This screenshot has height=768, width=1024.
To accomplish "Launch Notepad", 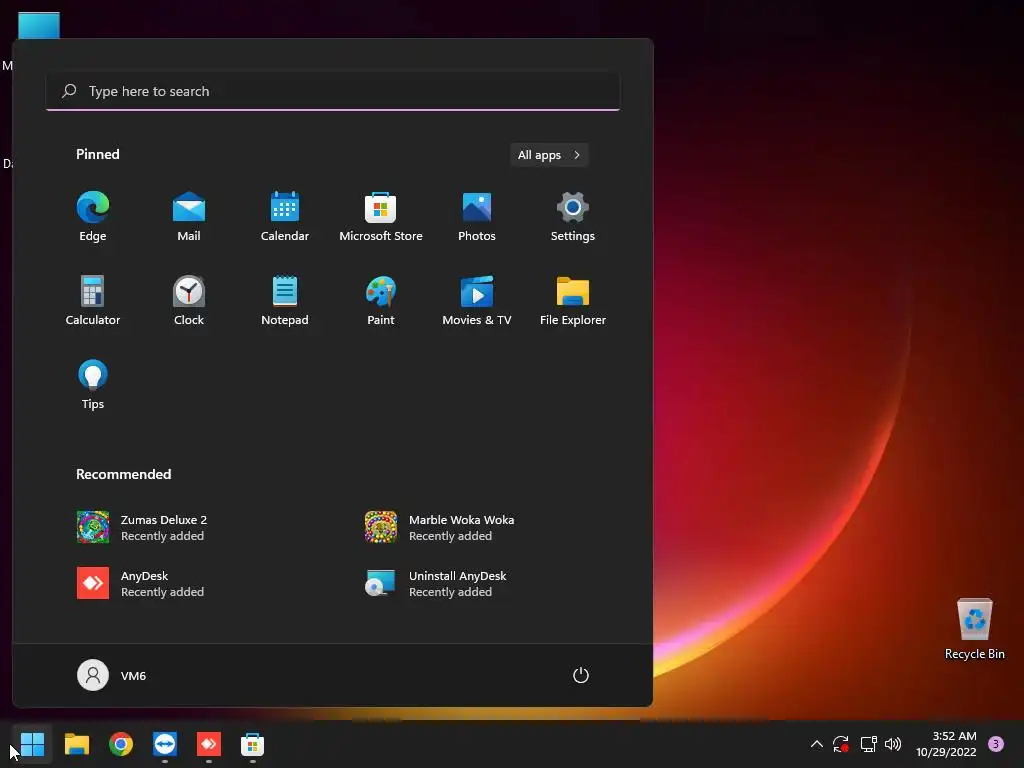I will click(285, 300).
